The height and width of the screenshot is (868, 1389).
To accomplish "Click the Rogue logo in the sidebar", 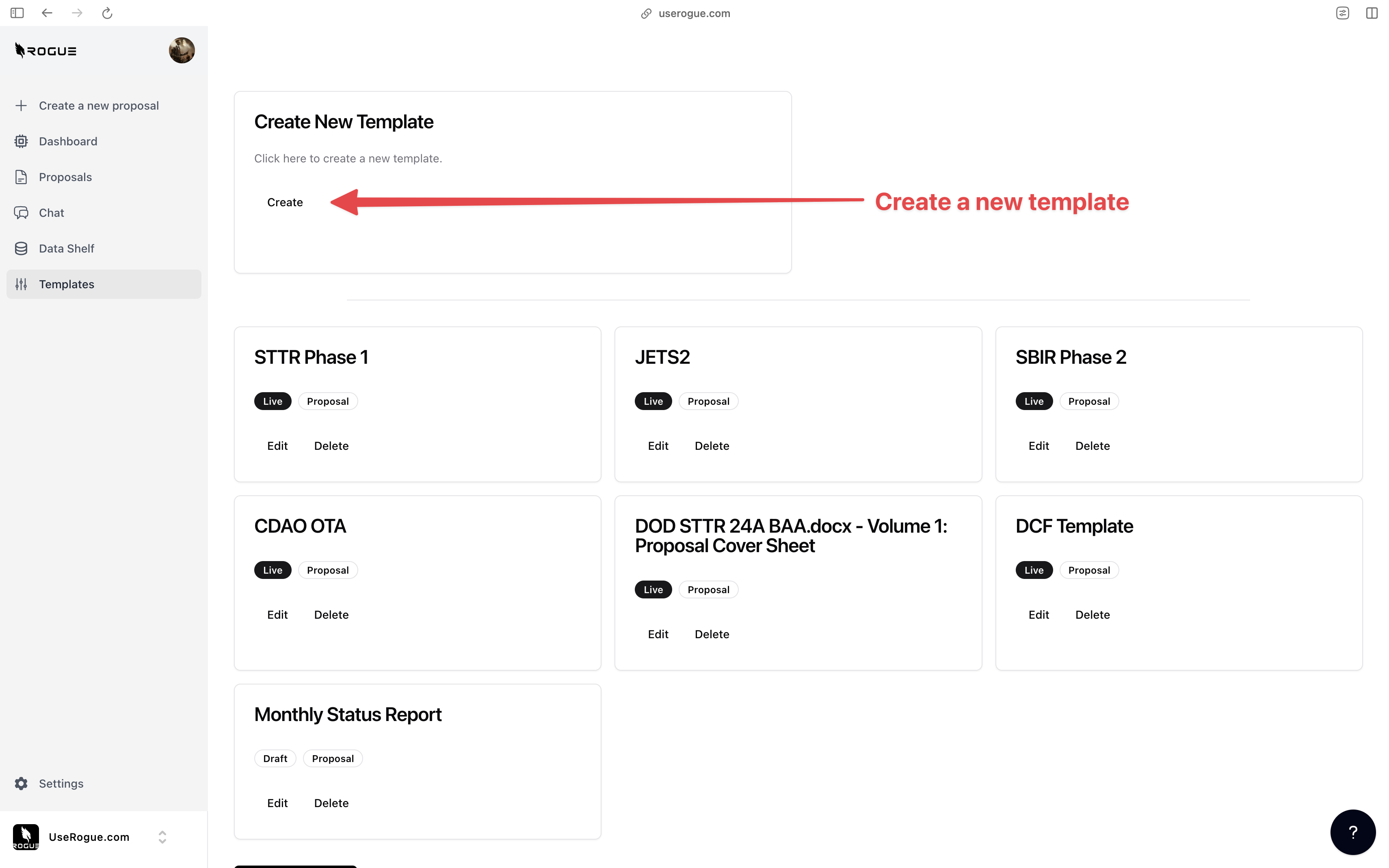I will pos(45,50).
